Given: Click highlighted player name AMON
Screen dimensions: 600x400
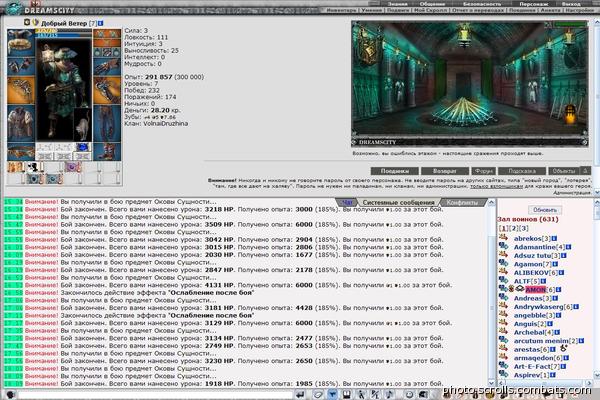Looking at the screenshot, I should [535, 290].
